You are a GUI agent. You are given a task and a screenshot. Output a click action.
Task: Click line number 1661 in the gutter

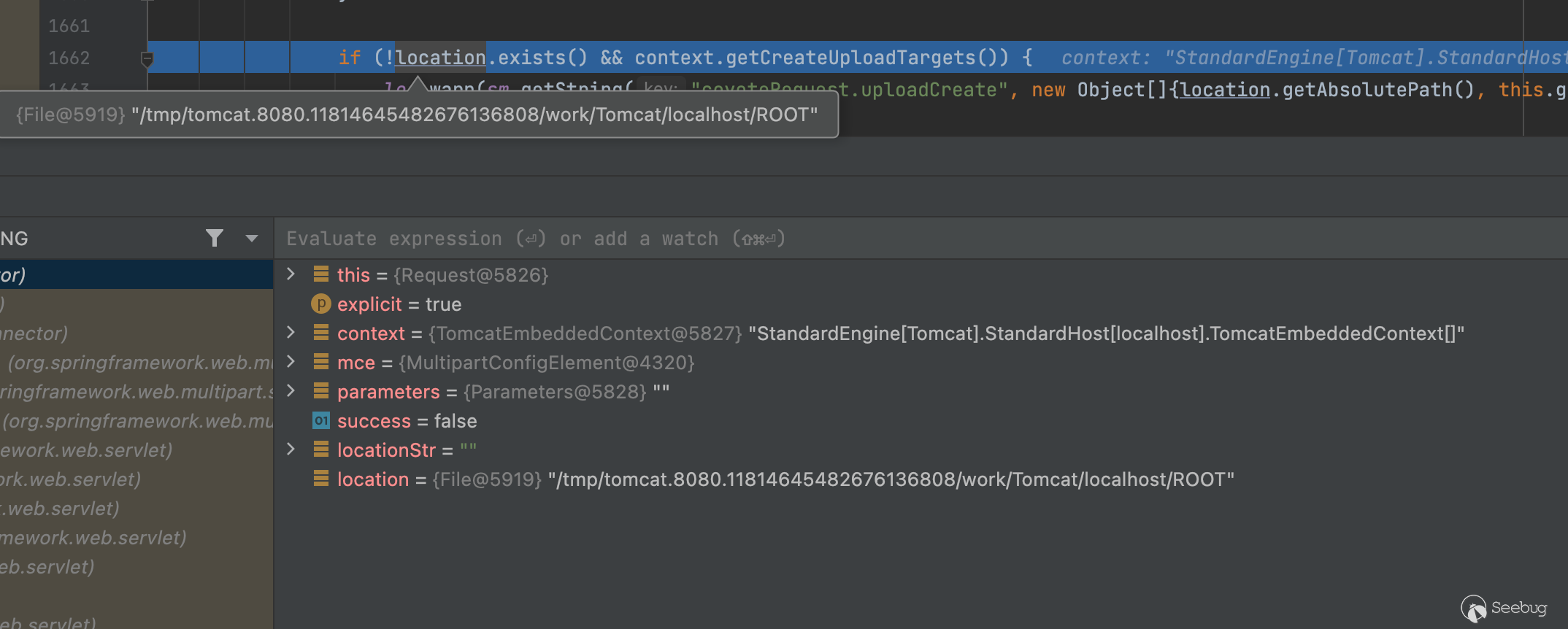coord(69,26)
